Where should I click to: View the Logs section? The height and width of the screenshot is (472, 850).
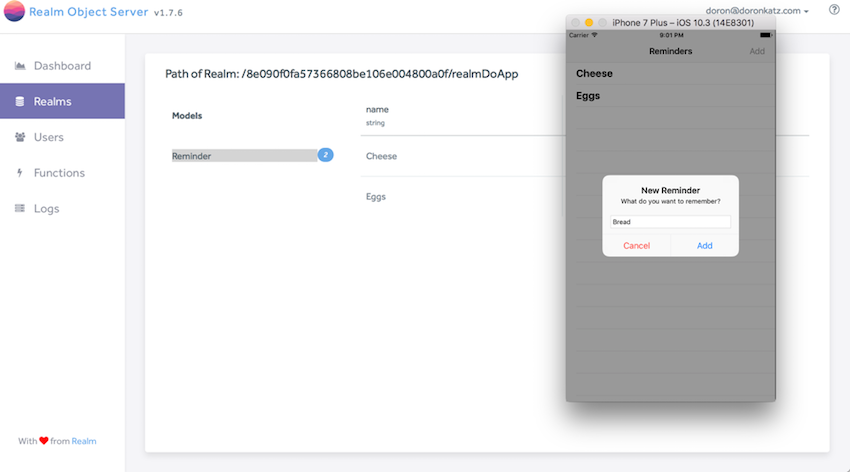(62, 209)
